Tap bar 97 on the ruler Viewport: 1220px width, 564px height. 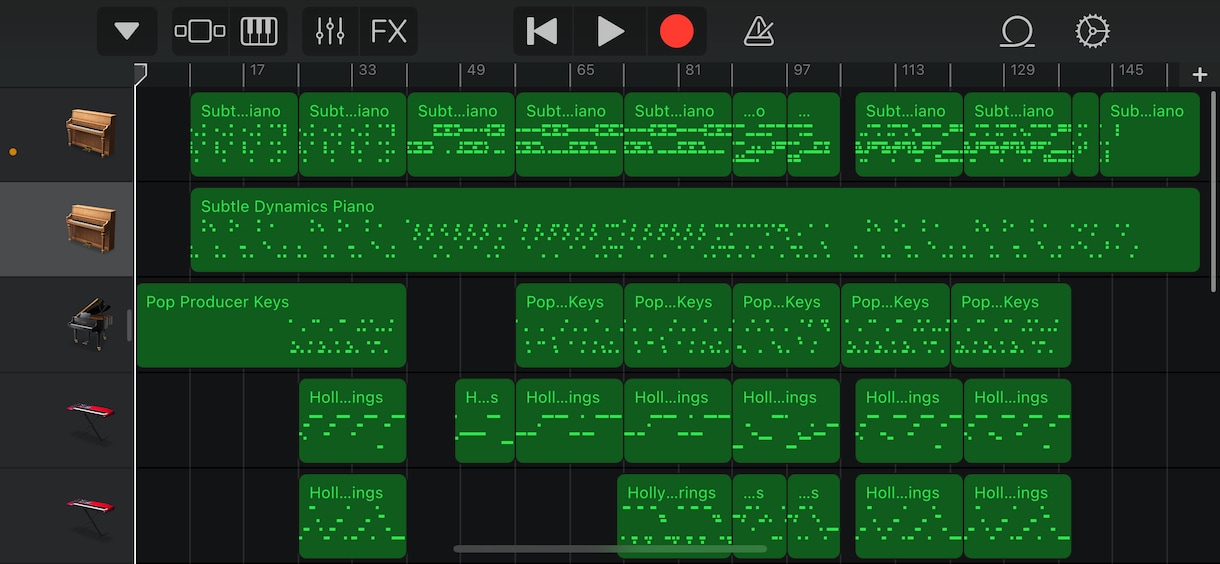[802, 70]
